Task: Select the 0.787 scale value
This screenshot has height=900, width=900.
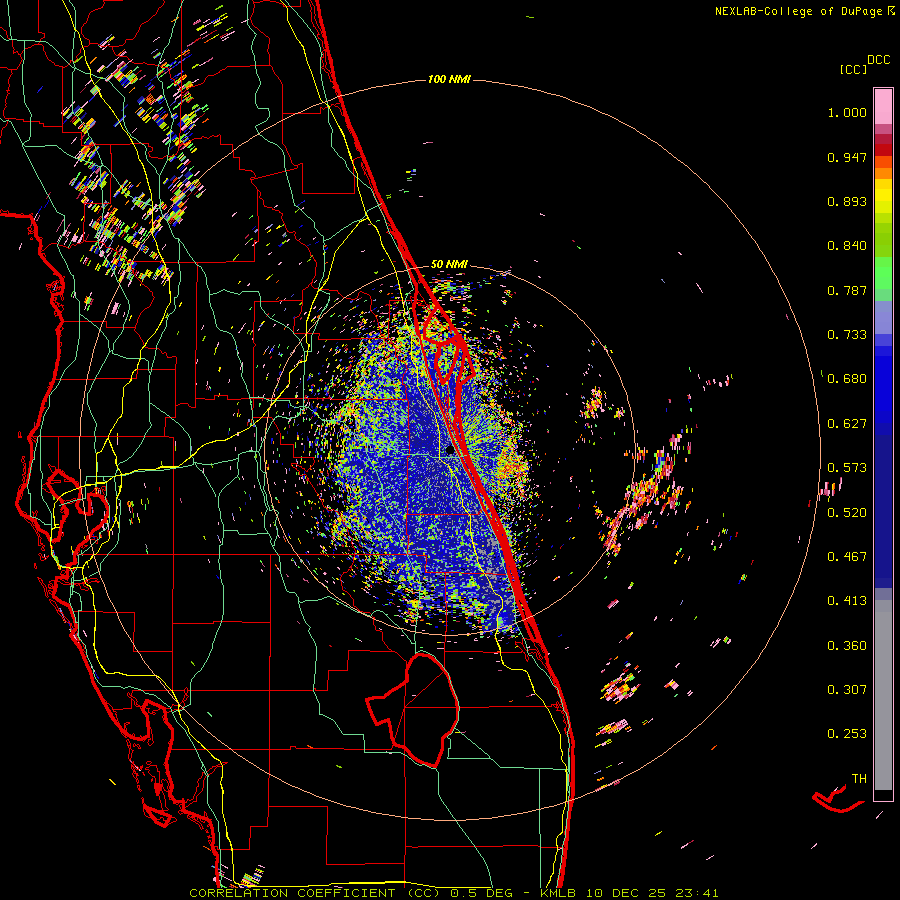Action: point(847,290)
